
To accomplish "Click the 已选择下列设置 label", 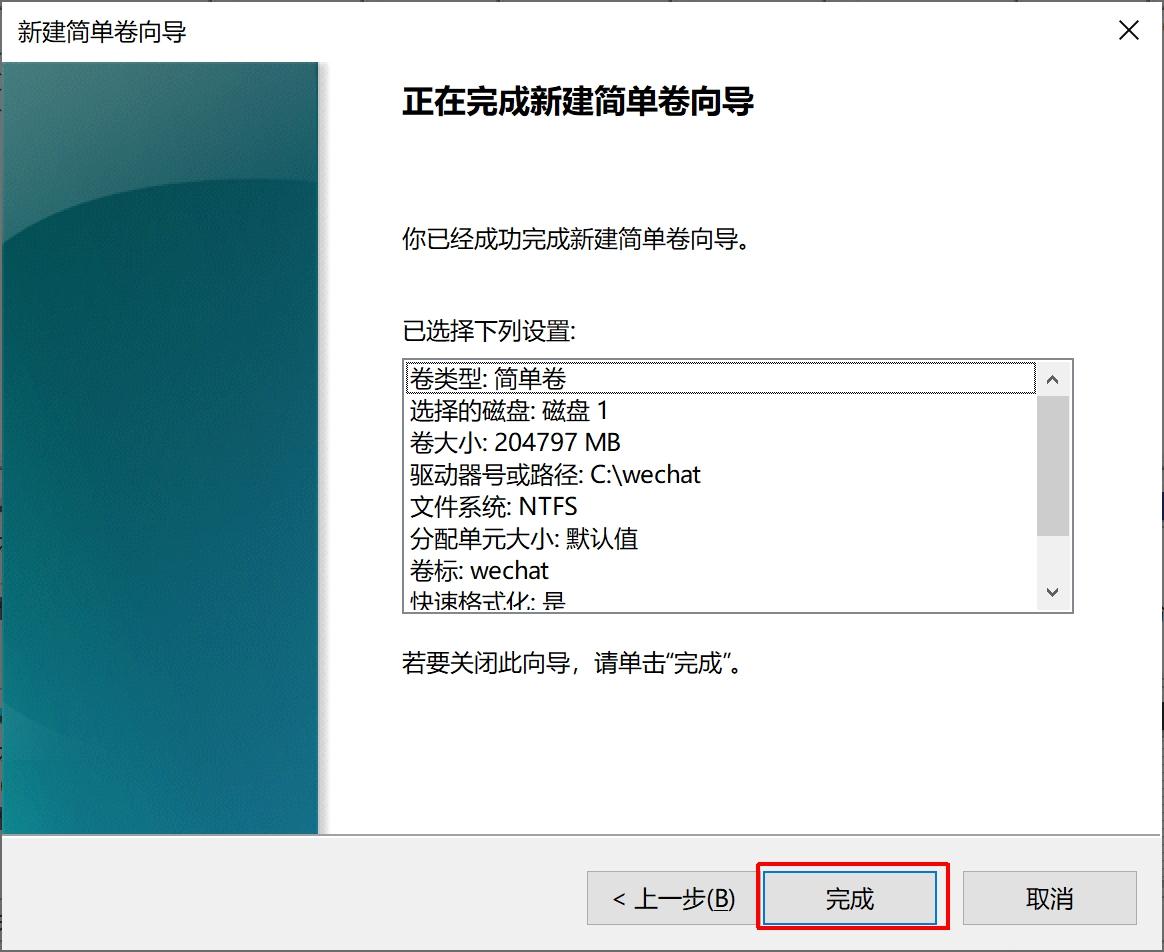I will (x=489, y=330).
